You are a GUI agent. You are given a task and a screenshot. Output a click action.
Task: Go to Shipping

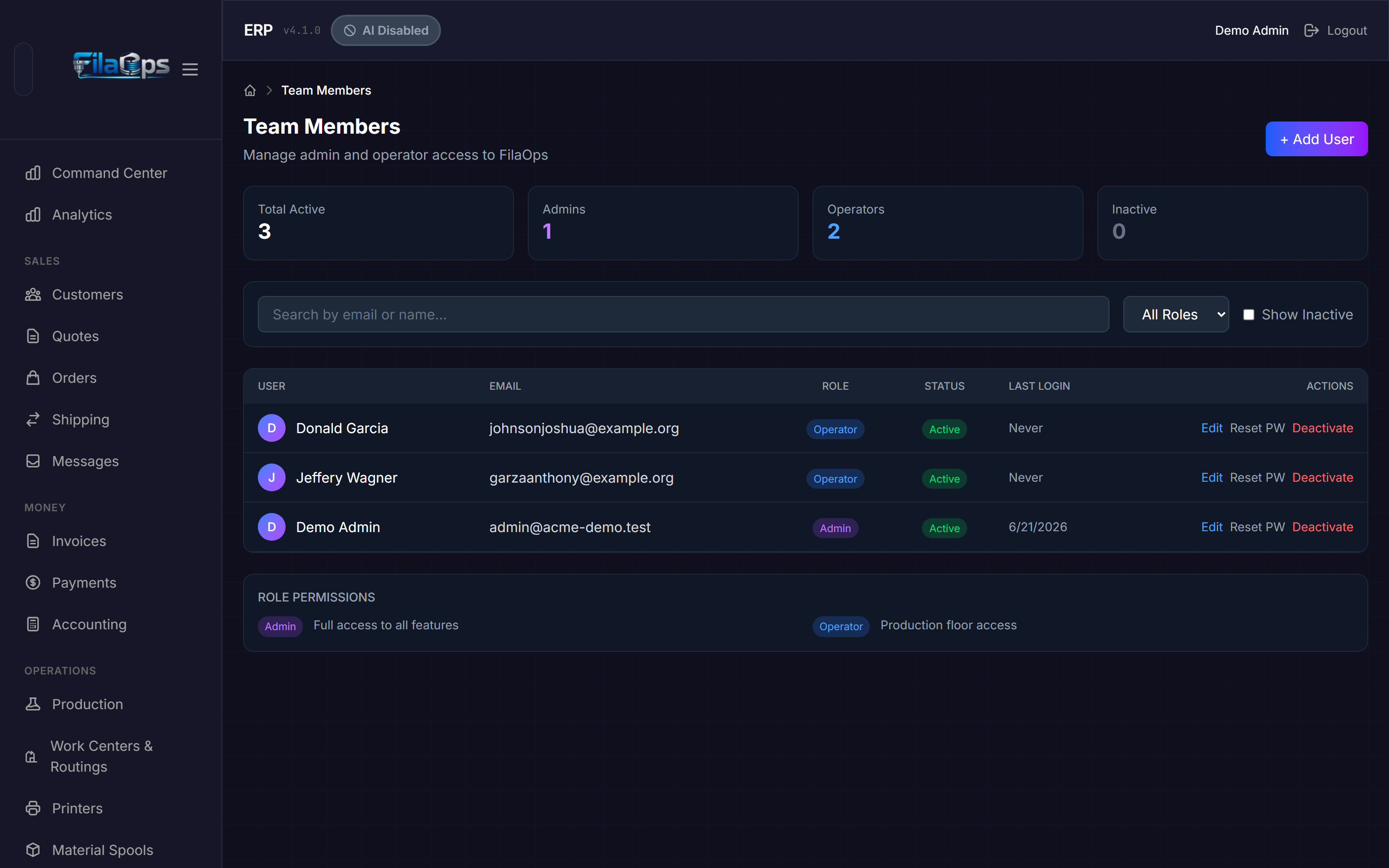tap(111, 420)
